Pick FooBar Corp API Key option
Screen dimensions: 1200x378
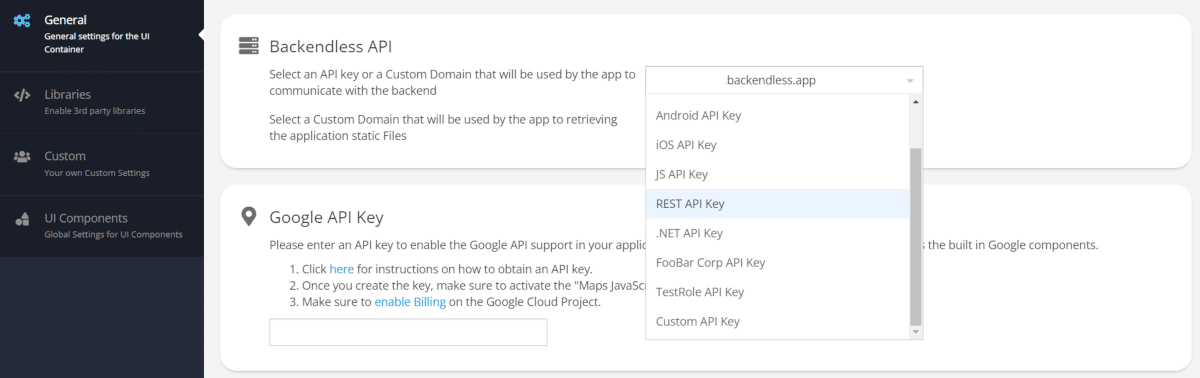(x=777, y=263)
